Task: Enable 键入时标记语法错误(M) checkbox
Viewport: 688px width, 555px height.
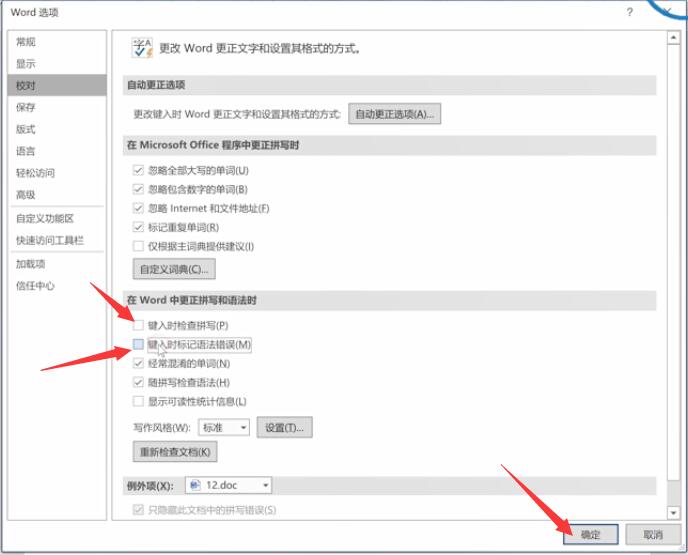Action: click(x=138, y=344)
